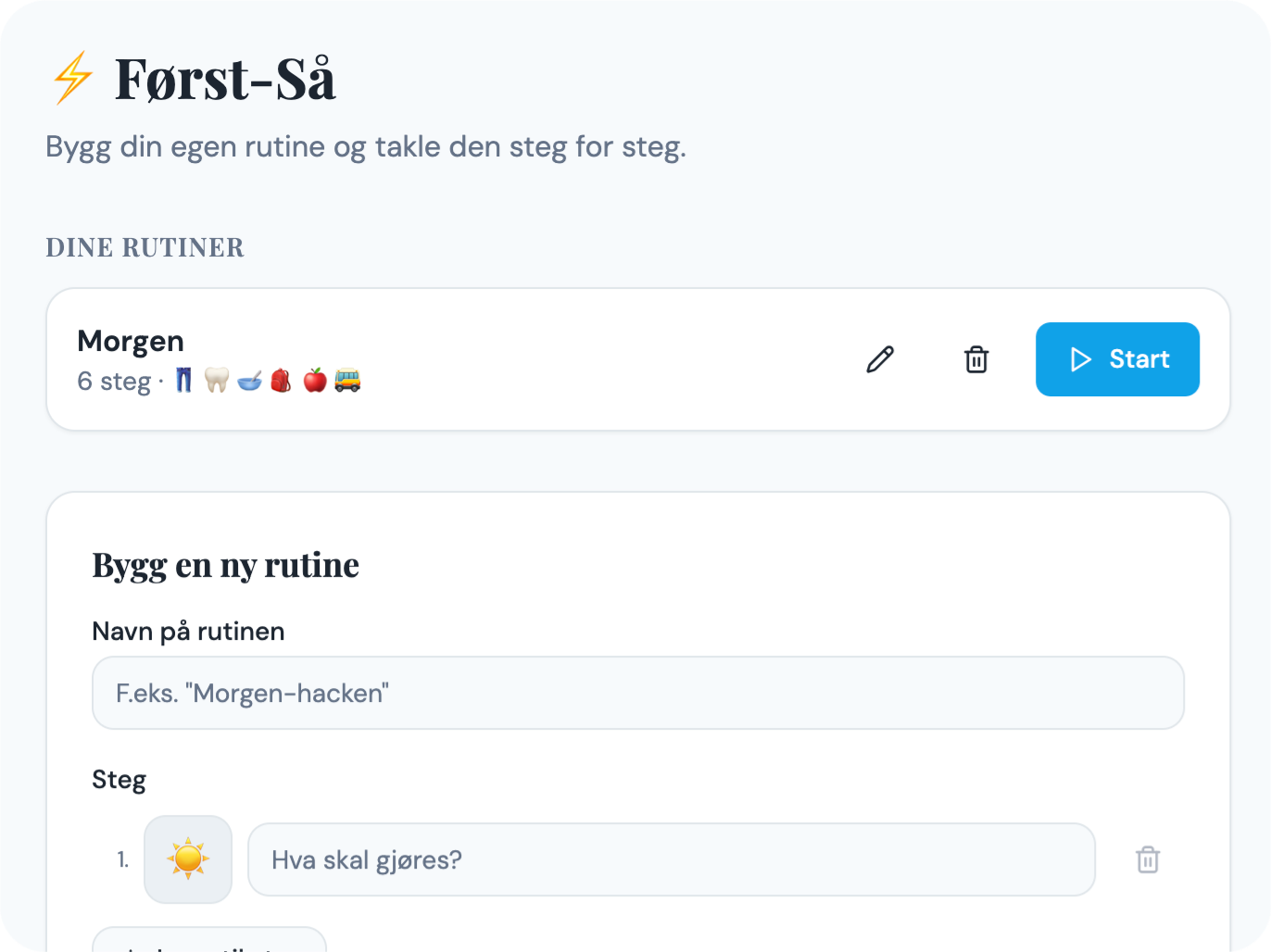This screenshot has width=1271, height=952.
Task: Click the "Først-Så" app title
Action: coord(225,79)
